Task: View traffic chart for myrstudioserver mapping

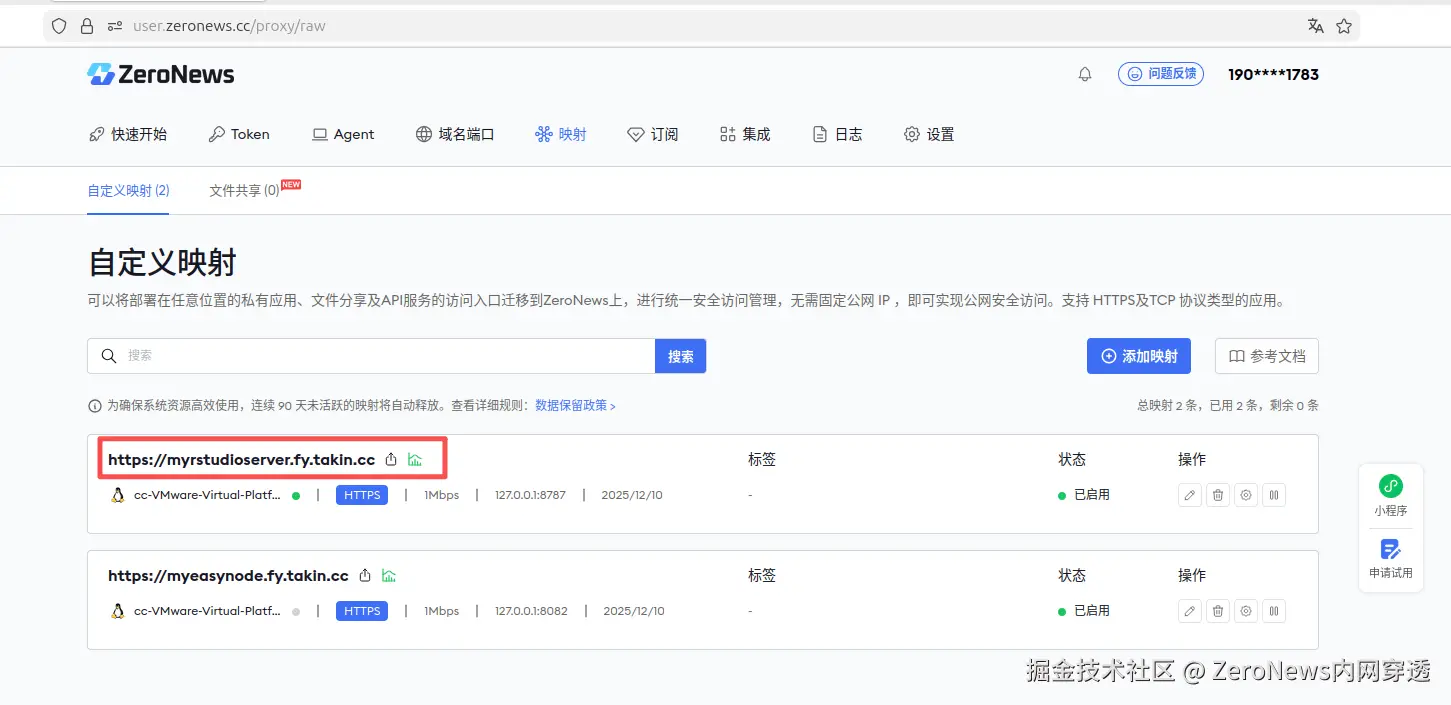Action: click(x=415, y=460)
